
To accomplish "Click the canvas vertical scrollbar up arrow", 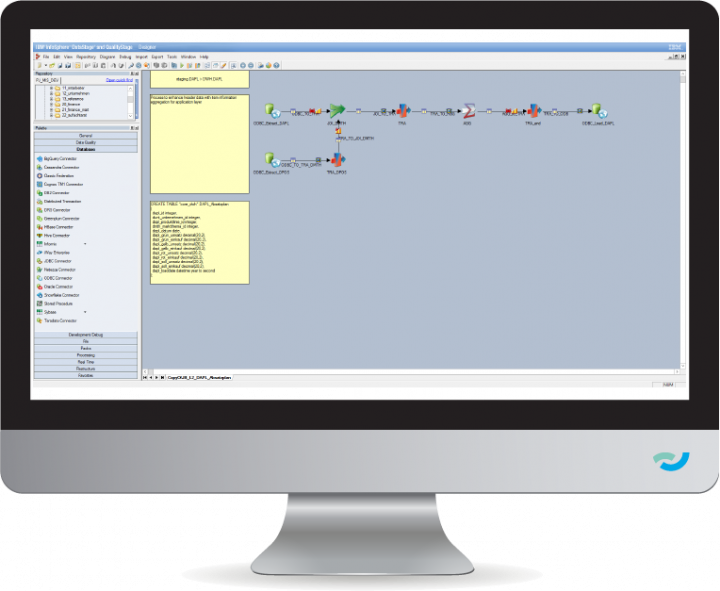I will (683, 74).
